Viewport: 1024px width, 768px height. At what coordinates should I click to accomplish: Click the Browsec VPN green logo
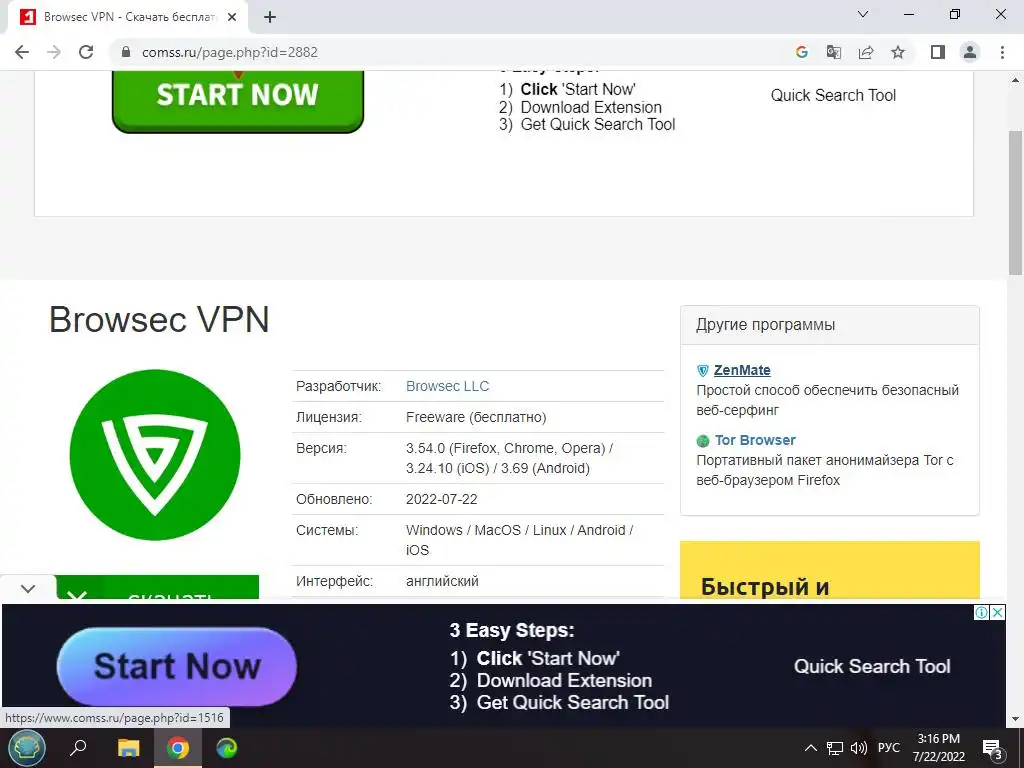point(155,455)
